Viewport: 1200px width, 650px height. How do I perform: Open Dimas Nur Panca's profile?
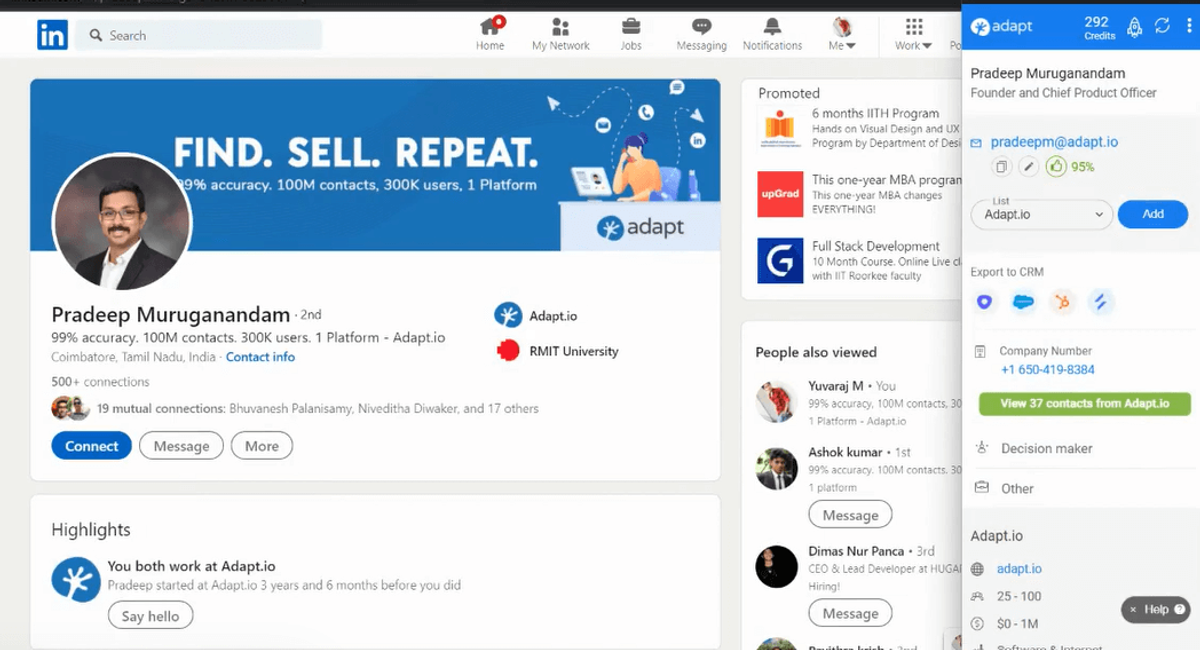coord(855,551)
